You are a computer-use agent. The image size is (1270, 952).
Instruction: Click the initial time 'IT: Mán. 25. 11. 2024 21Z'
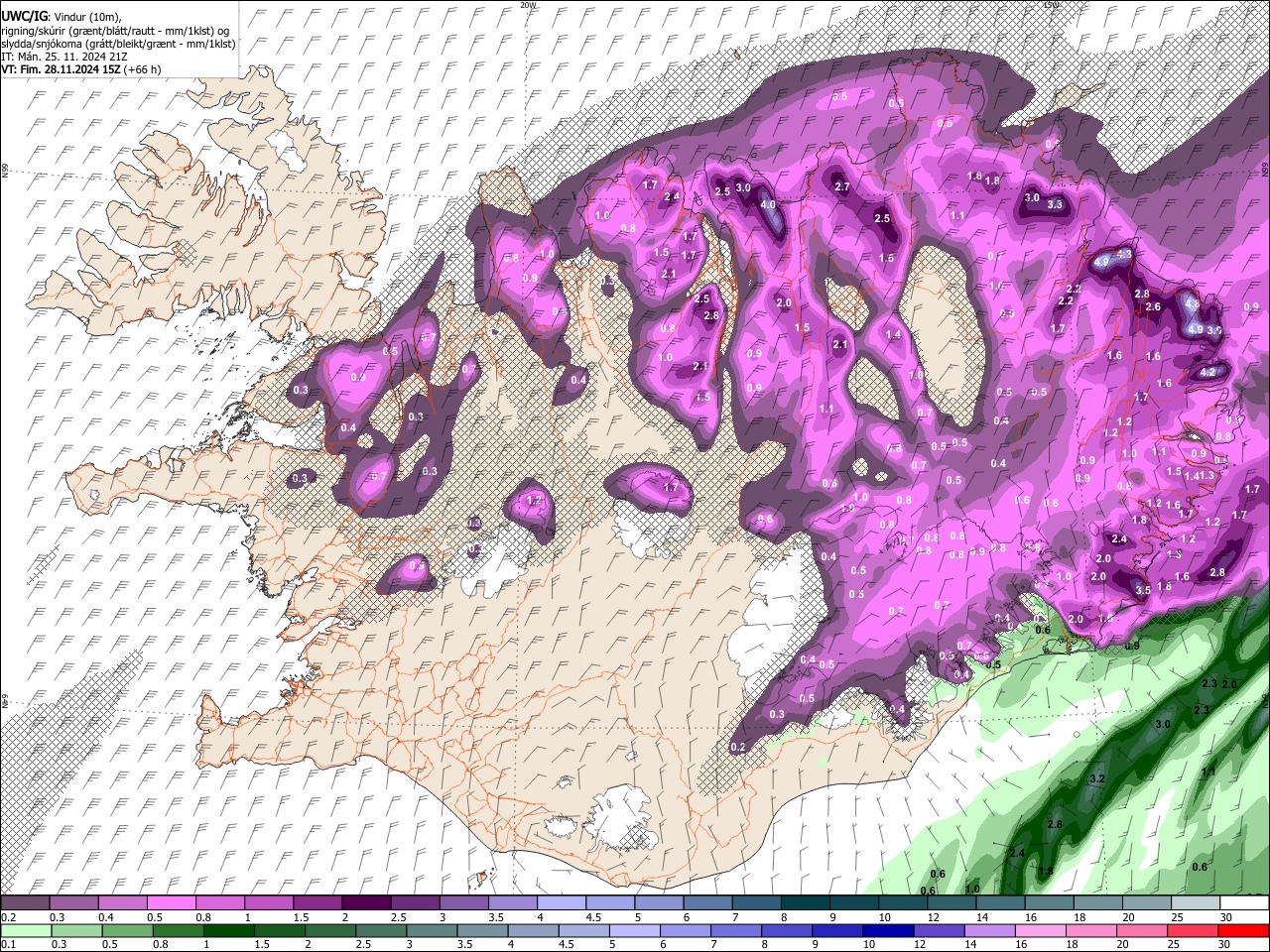[x=65, y=57]
